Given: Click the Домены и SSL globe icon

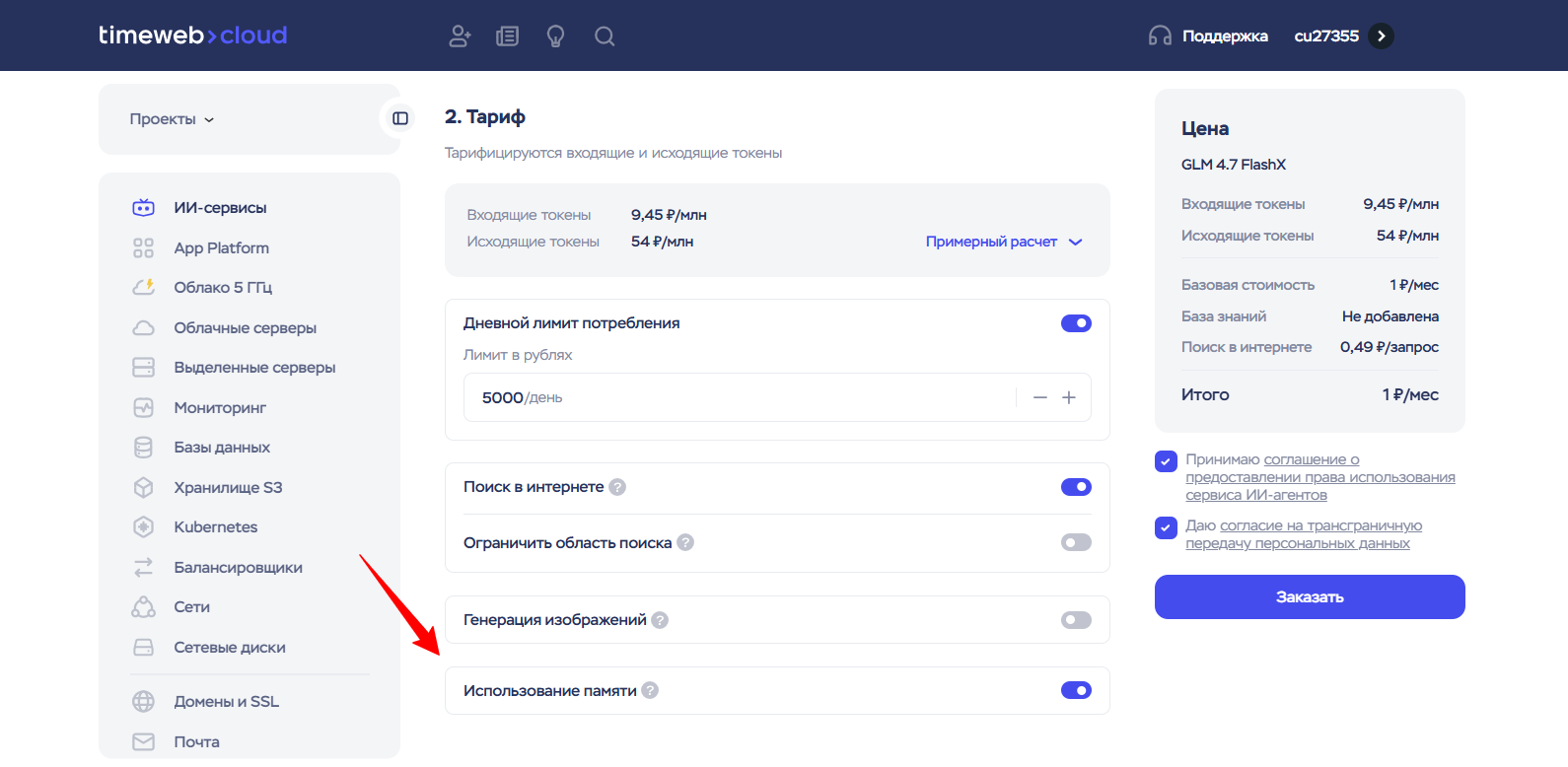Looking at the screenshot, I should 144,701.
